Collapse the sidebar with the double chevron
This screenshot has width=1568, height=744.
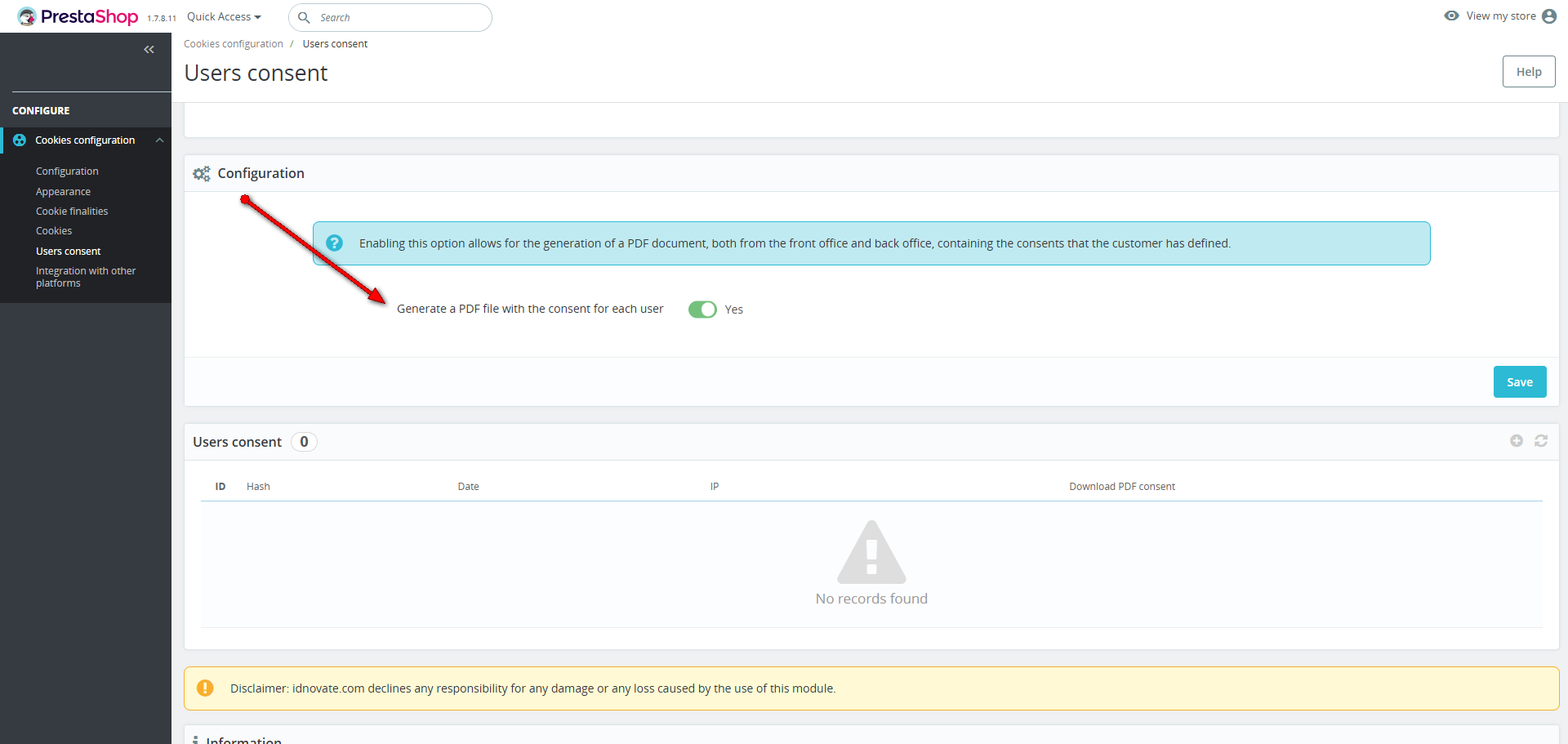coord(149,50)
